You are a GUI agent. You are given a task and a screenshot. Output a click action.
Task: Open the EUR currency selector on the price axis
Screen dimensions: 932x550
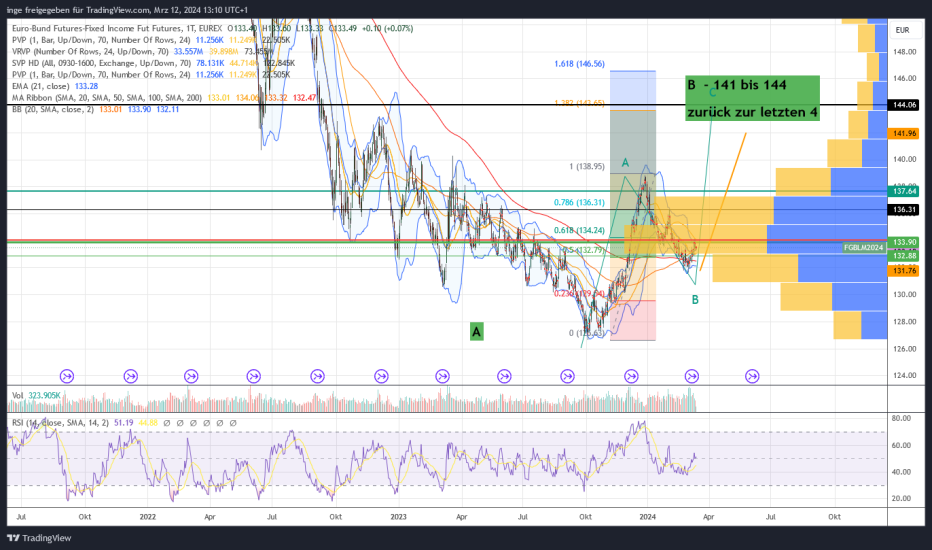[x=903, y=30]
